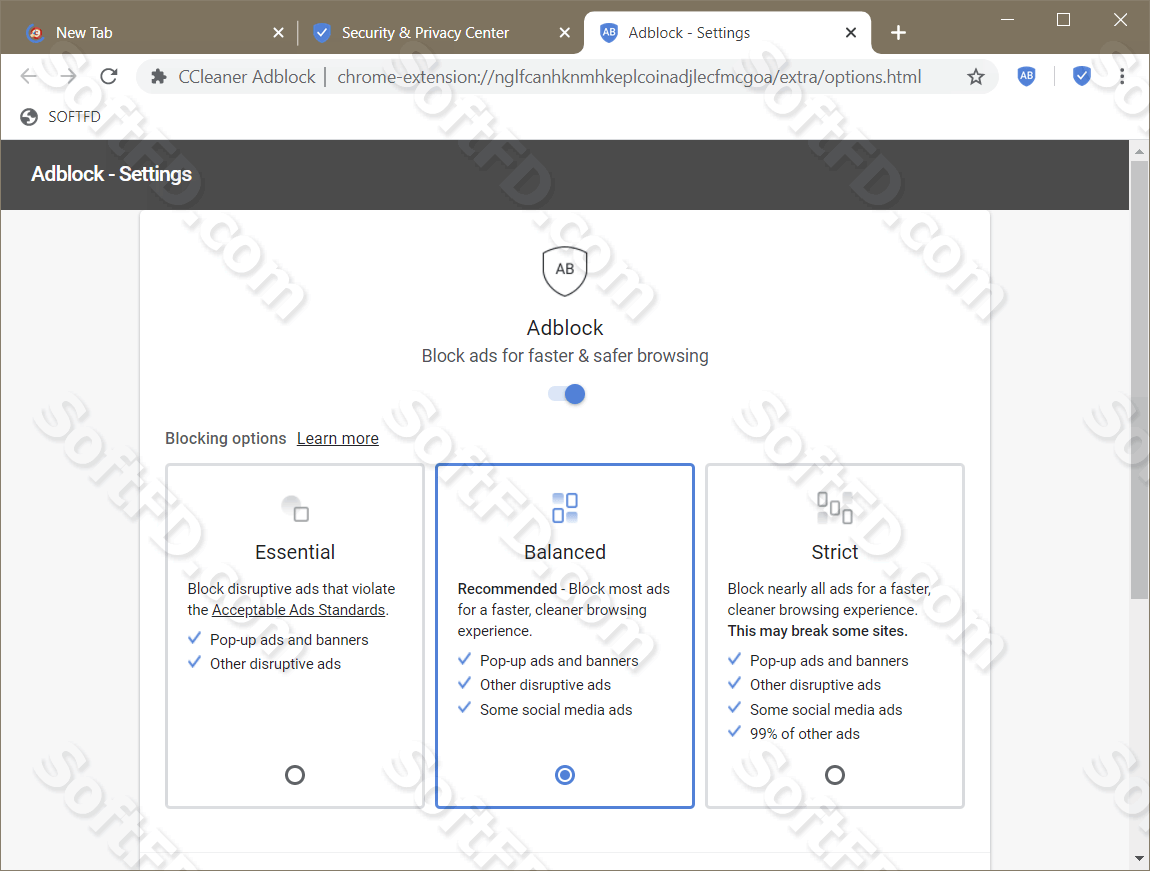Click the Strict mode icon

835,508
